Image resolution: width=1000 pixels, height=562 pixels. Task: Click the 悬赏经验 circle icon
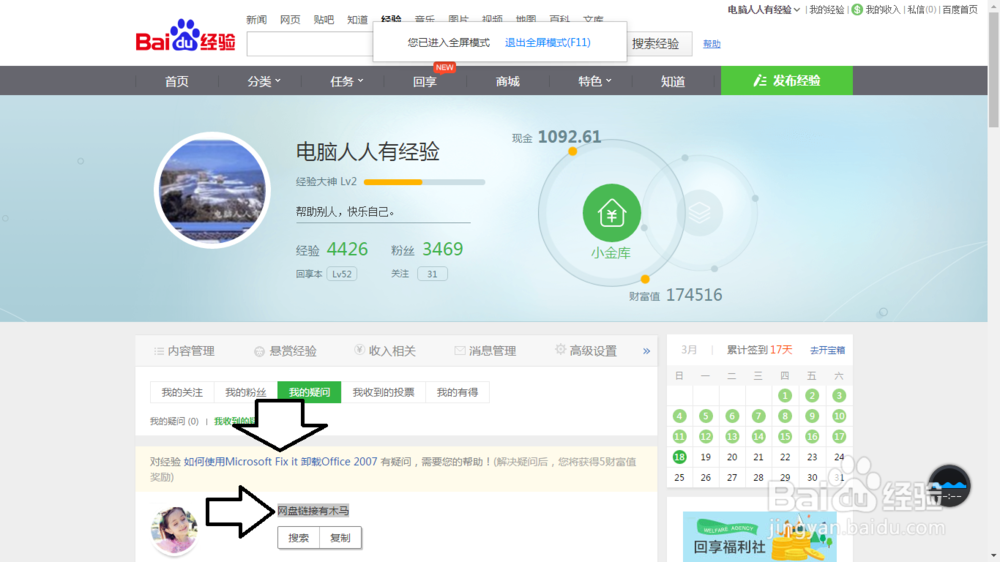(259, 351)
